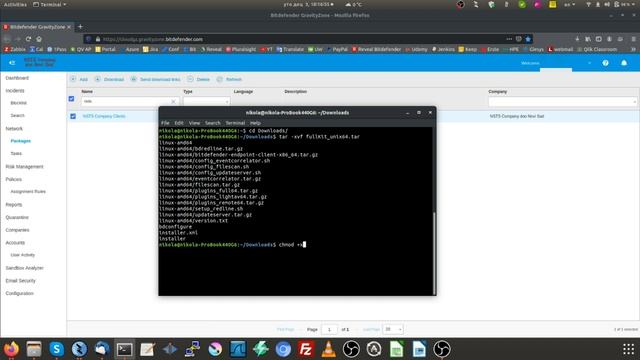Screen dimensions: 640x360
Task: Launch Skype from the dock
Action: (57, 349)
